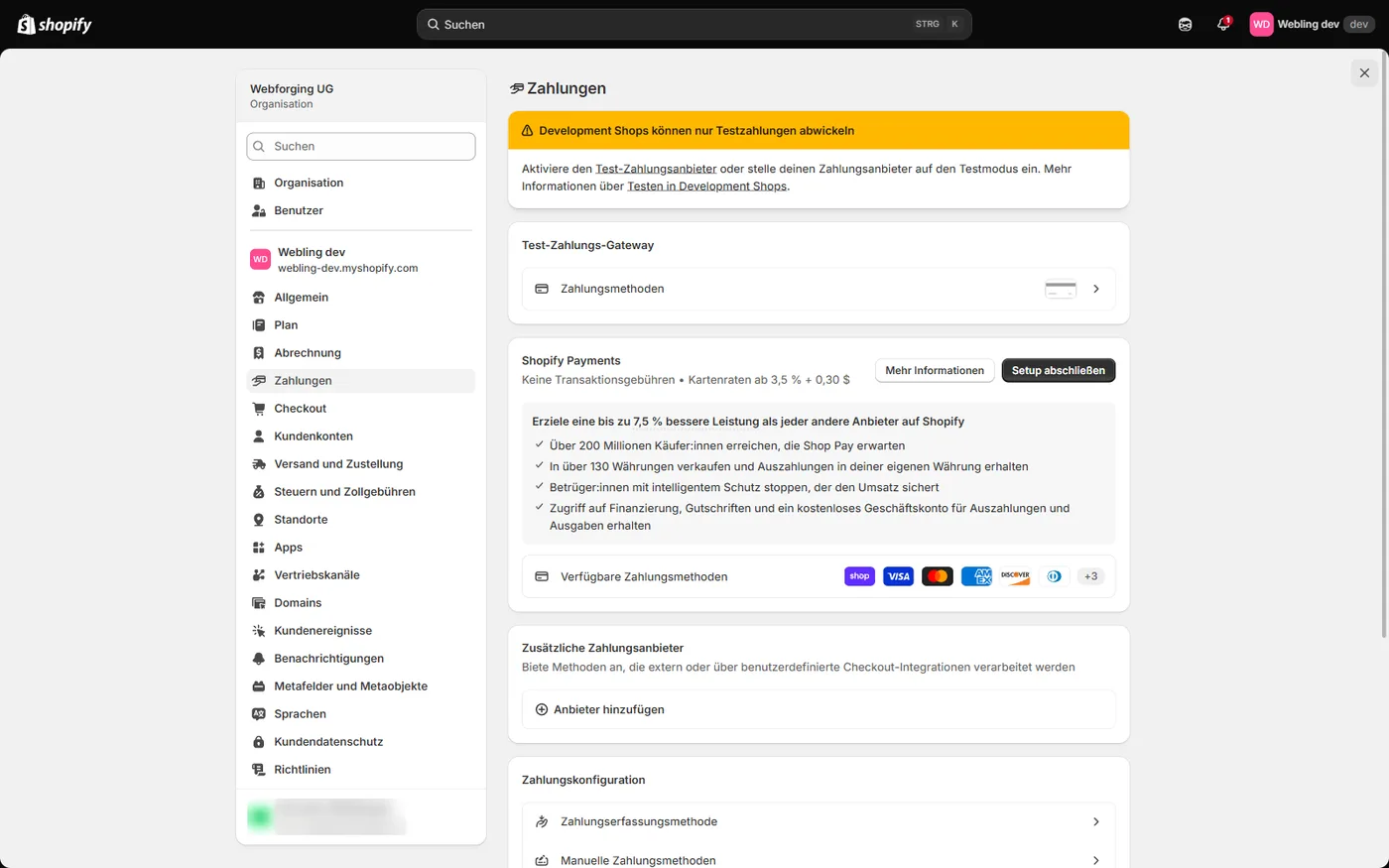This screenshot has width=1389, height=868.
Task: Click the Shopify logo
Action: tap(55, 24)
